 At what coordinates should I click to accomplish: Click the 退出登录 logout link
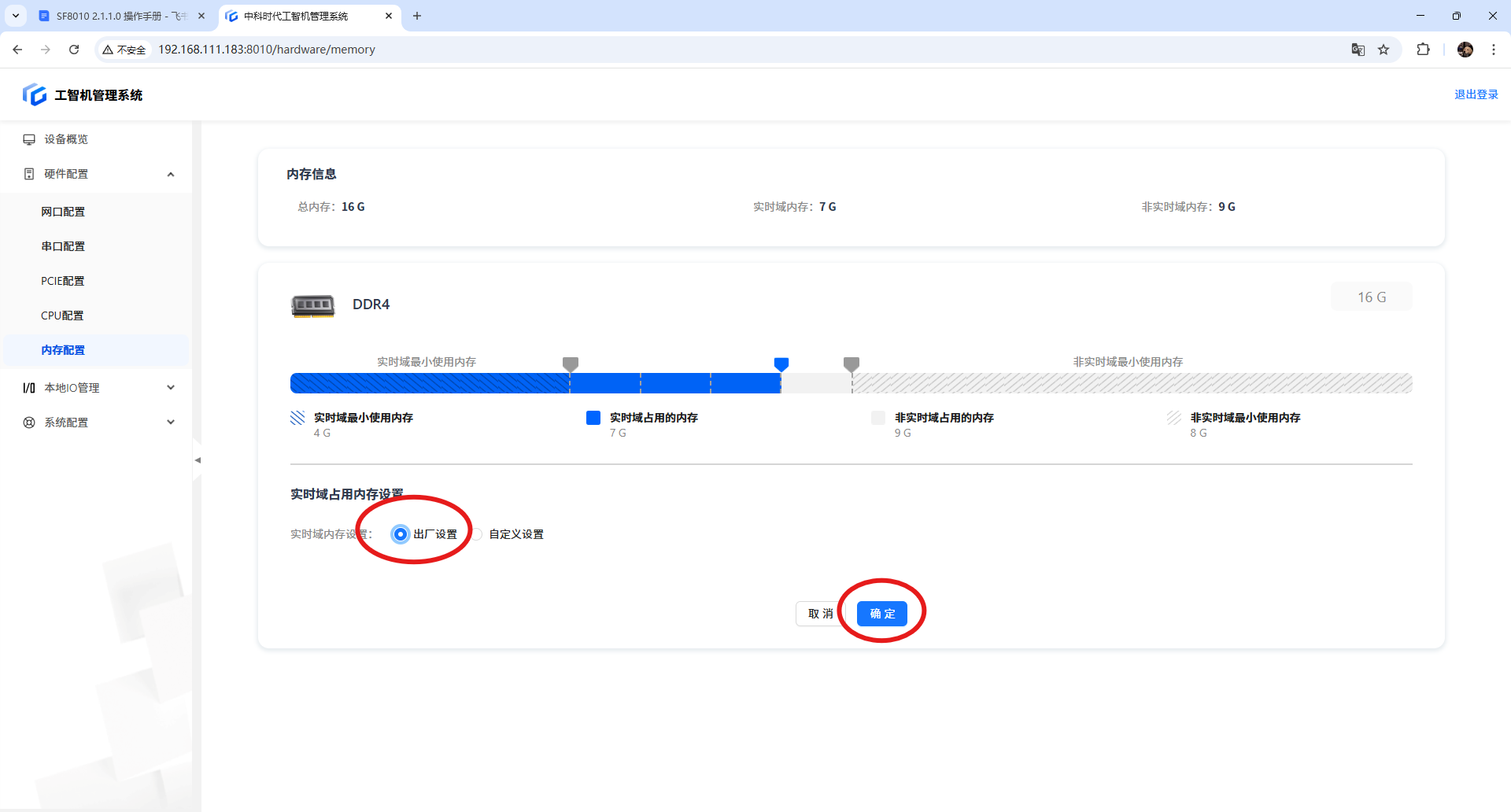1476,94
